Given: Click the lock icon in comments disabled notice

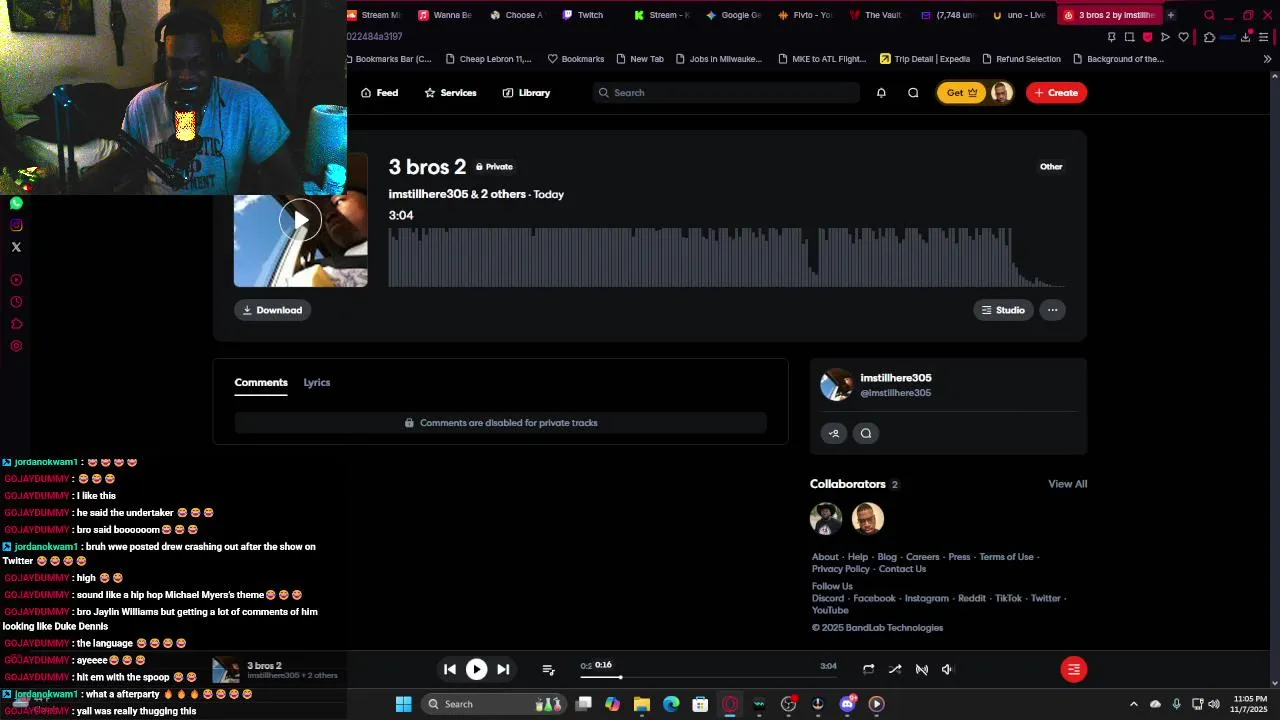Looking at the screenshot, I should pos(409,423).
